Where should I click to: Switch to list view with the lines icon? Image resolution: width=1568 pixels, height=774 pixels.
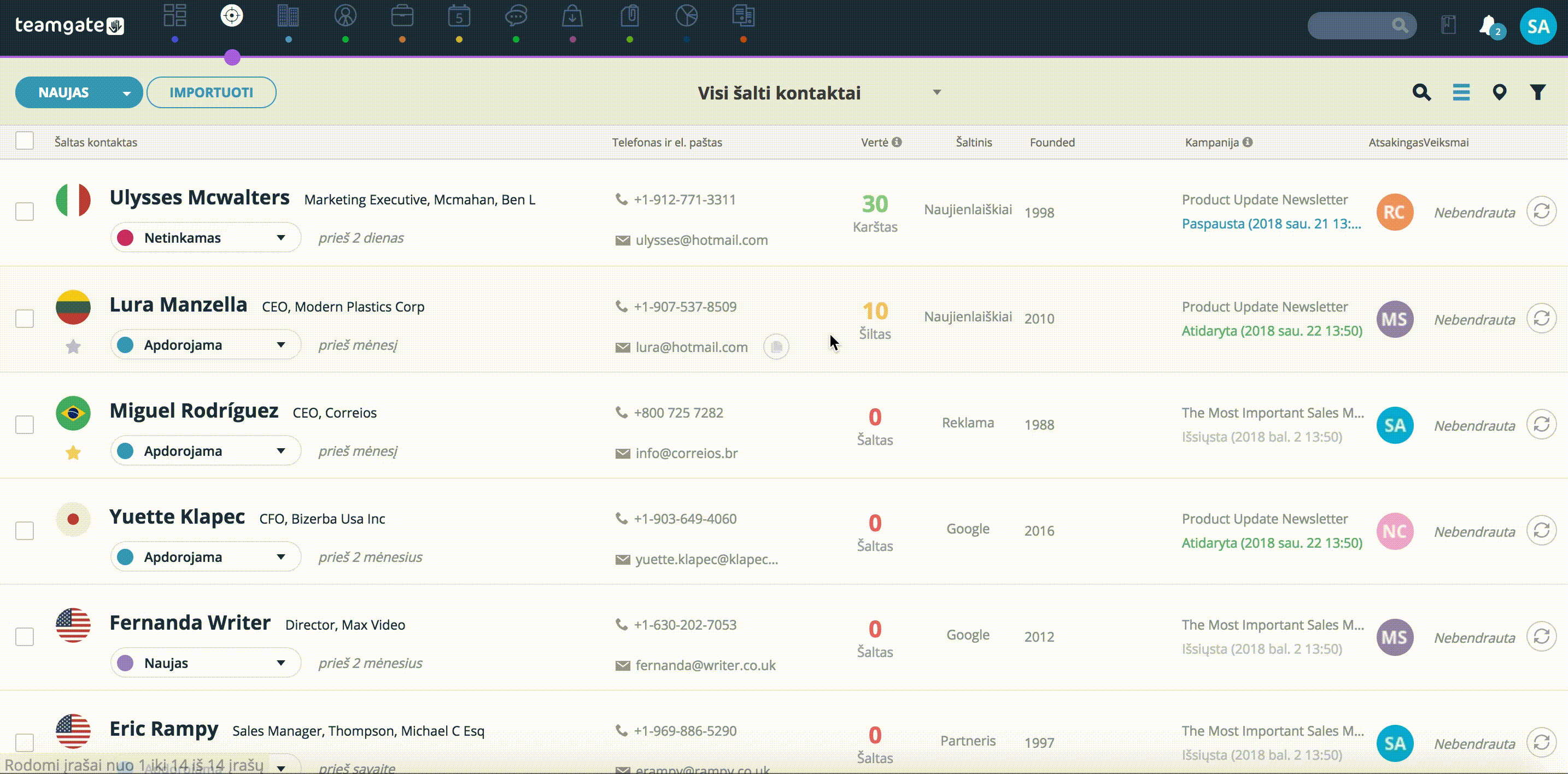point(1461,92)
